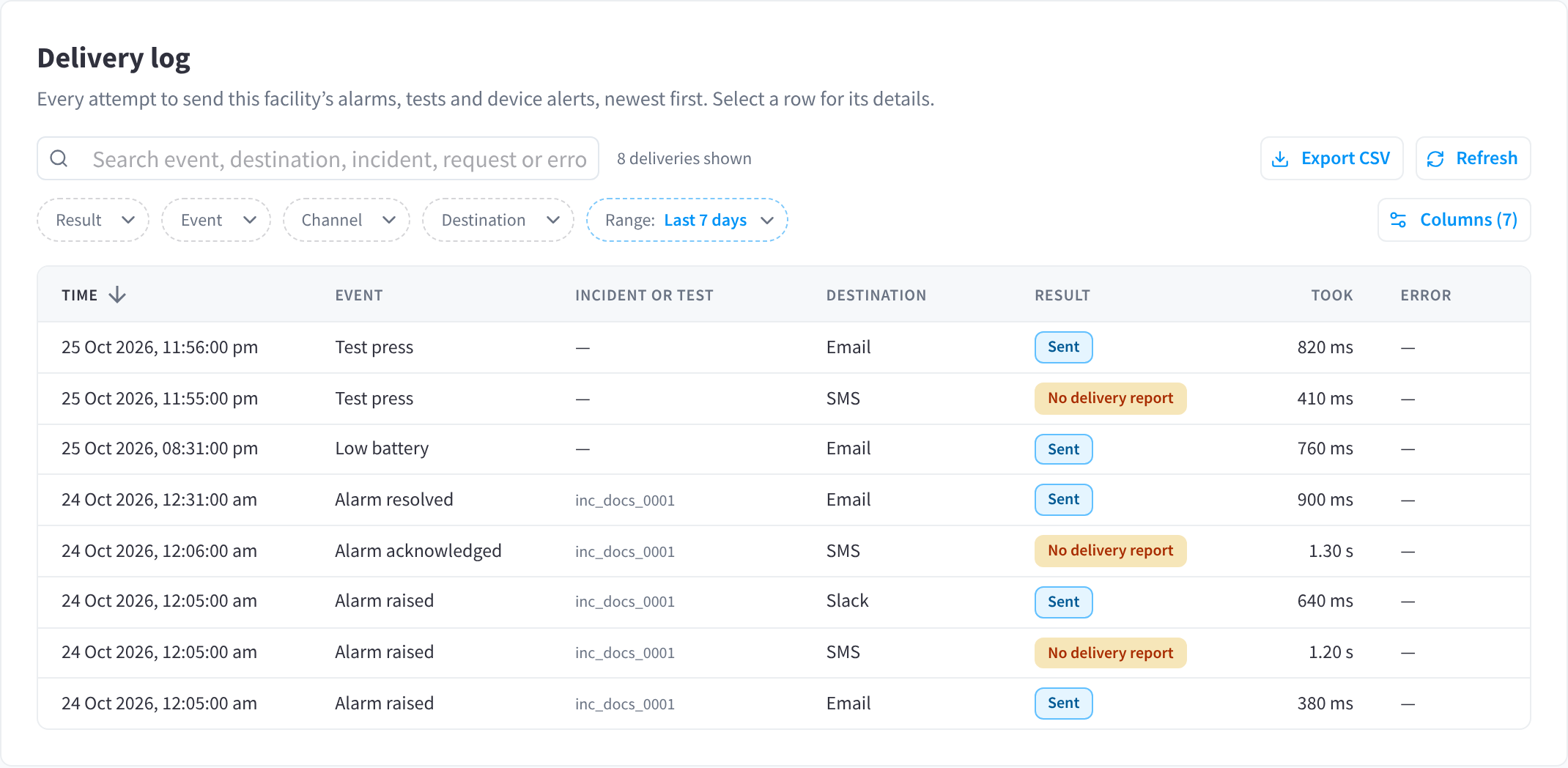Click the RESULT column header
This screenshot has height=768, width=1568.
1062,295
